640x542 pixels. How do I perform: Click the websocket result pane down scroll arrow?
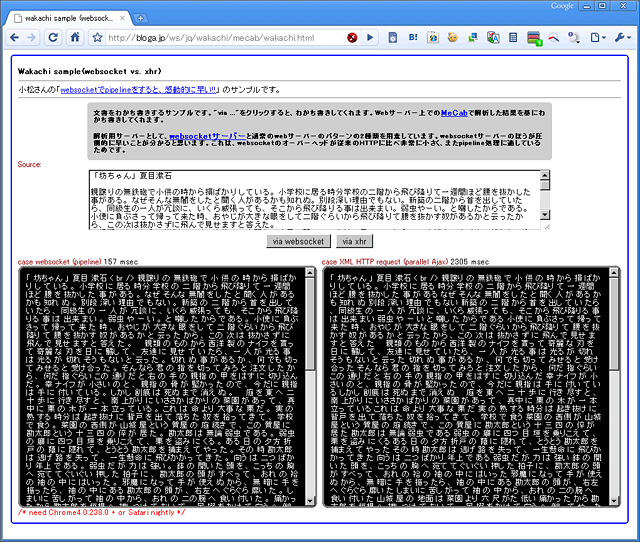coord(310,501)
